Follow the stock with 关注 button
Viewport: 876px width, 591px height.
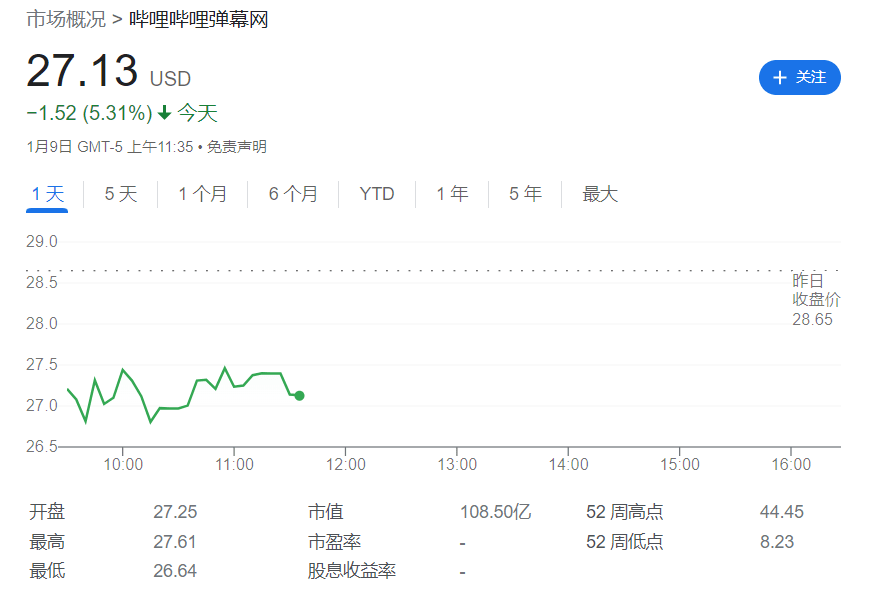coord(800,78)
